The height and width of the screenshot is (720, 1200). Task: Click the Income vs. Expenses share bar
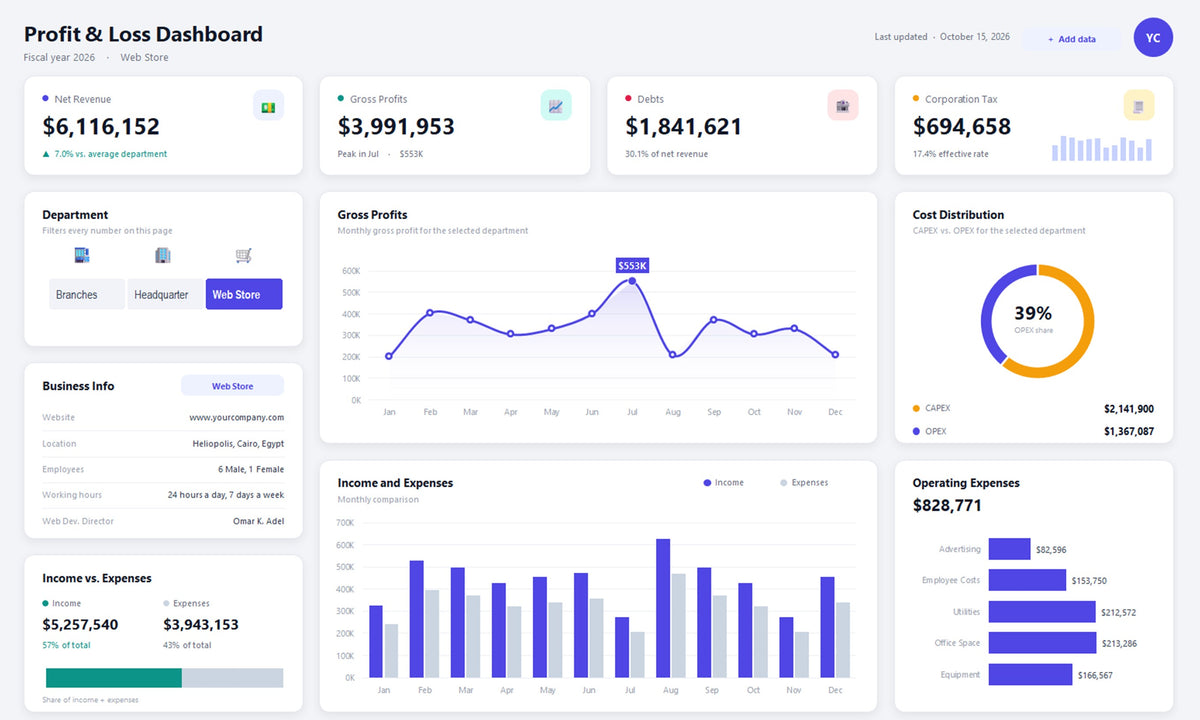[x=163, y=678]
